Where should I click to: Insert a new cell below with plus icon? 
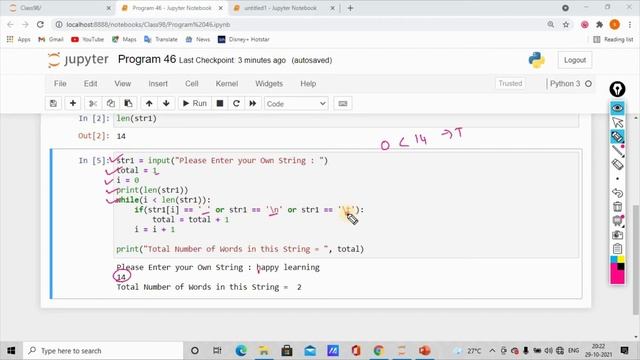coord(73,104)
